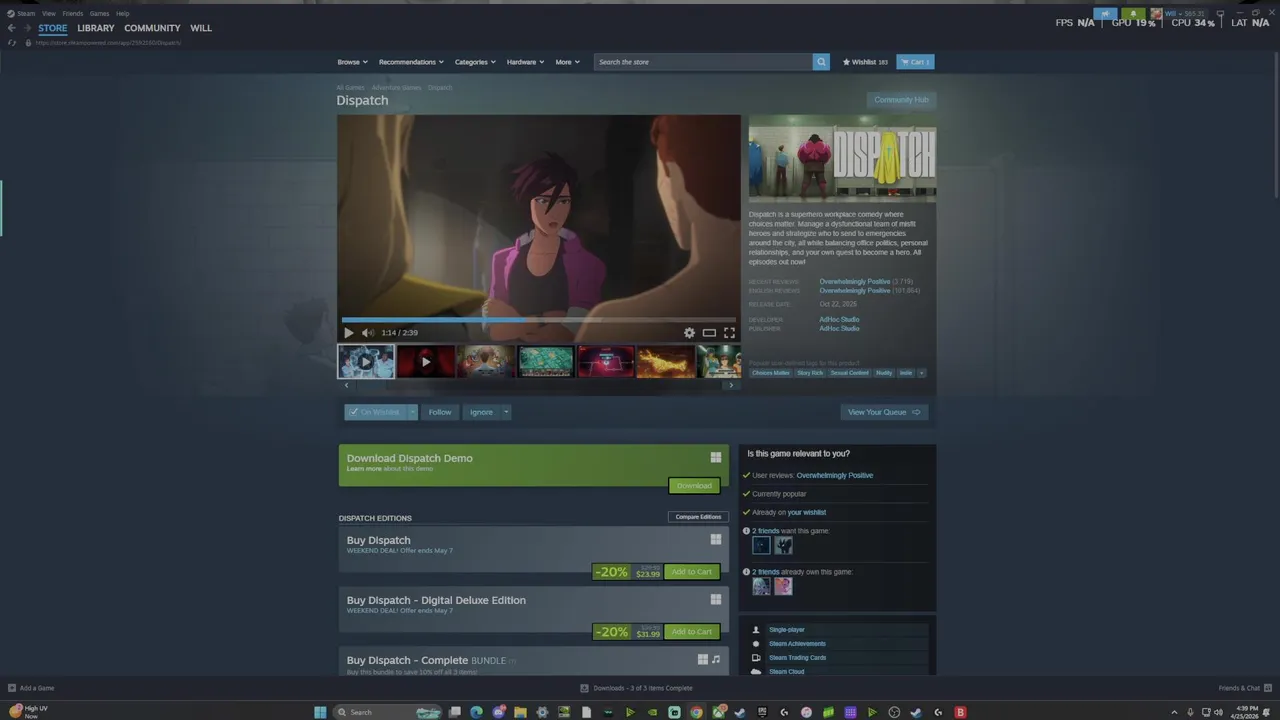1280x720 pixels.
Task: Click the Windows taskbar Search box
Action: point(387,712)
